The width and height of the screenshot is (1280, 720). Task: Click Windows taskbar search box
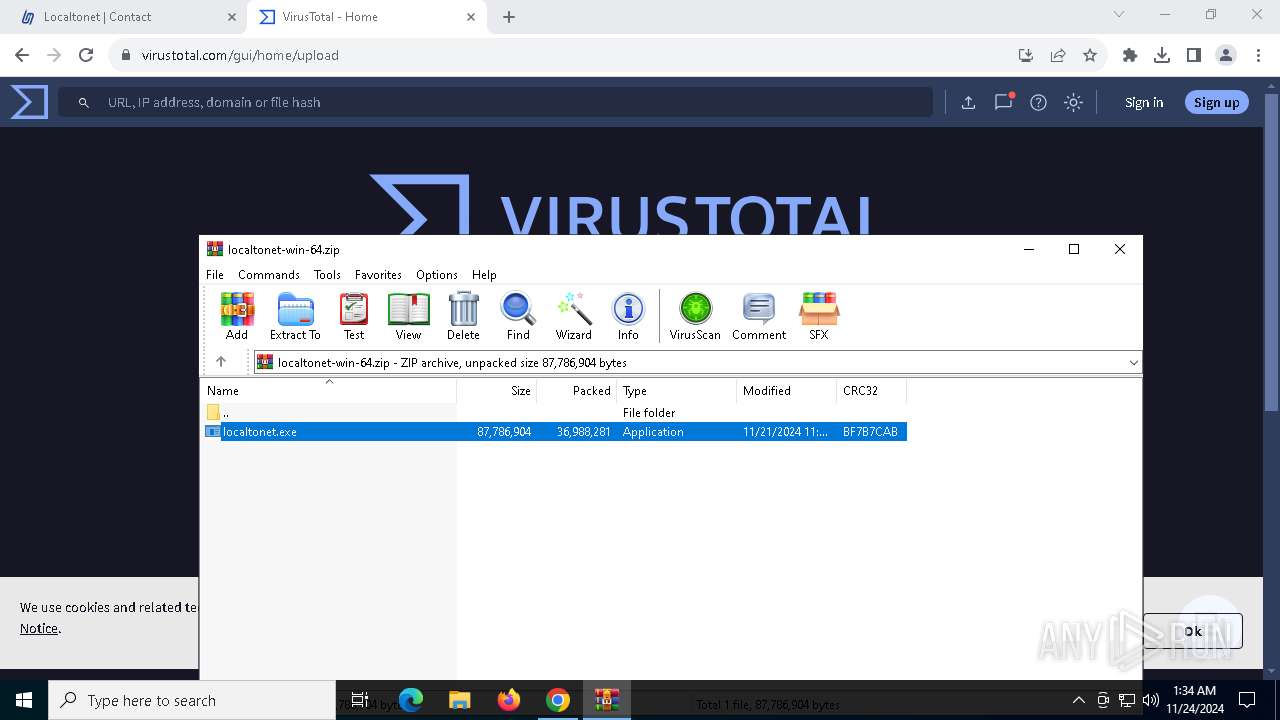[x=192, y=700]
